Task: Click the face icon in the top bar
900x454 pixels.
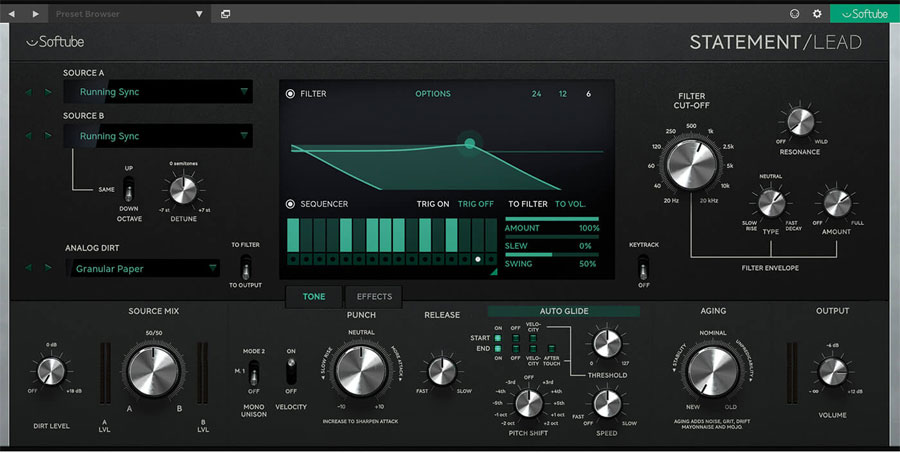Action: click(x=794, y=14)
